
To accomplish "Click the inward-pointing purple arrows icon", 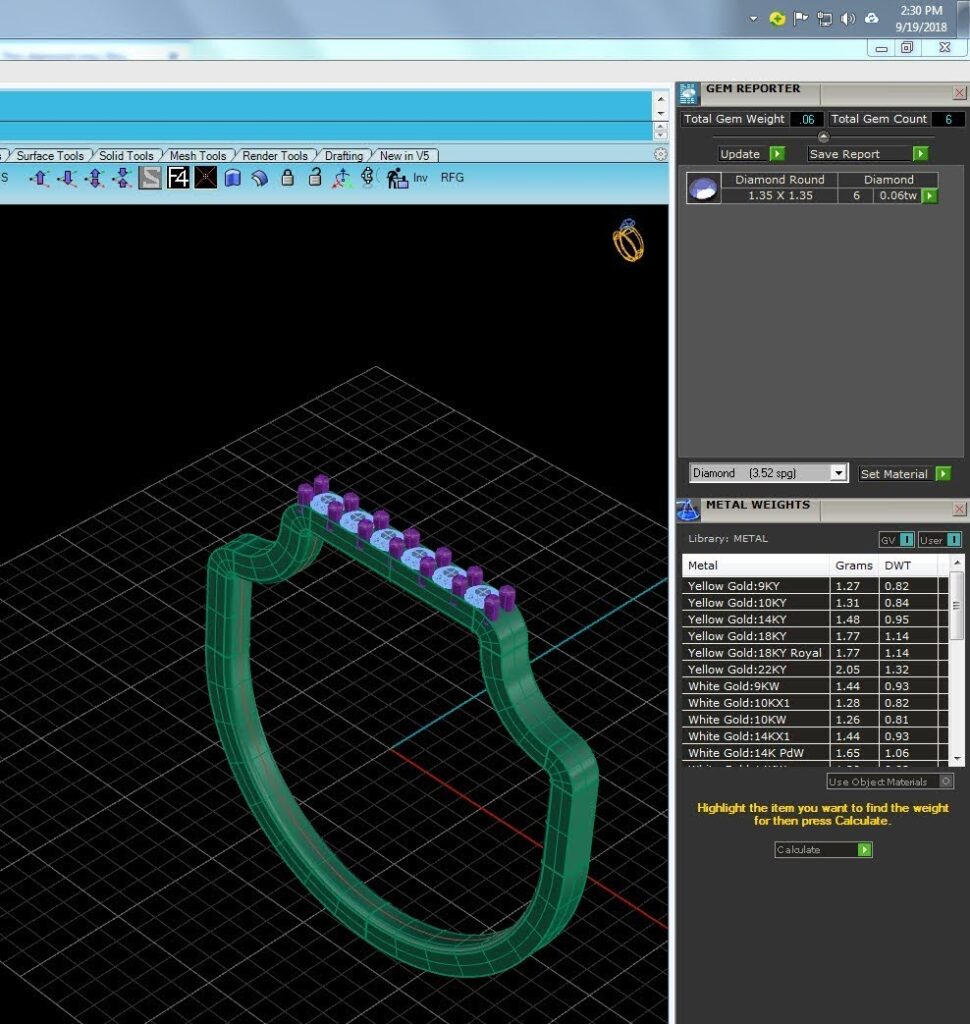I will click(122, 178).
